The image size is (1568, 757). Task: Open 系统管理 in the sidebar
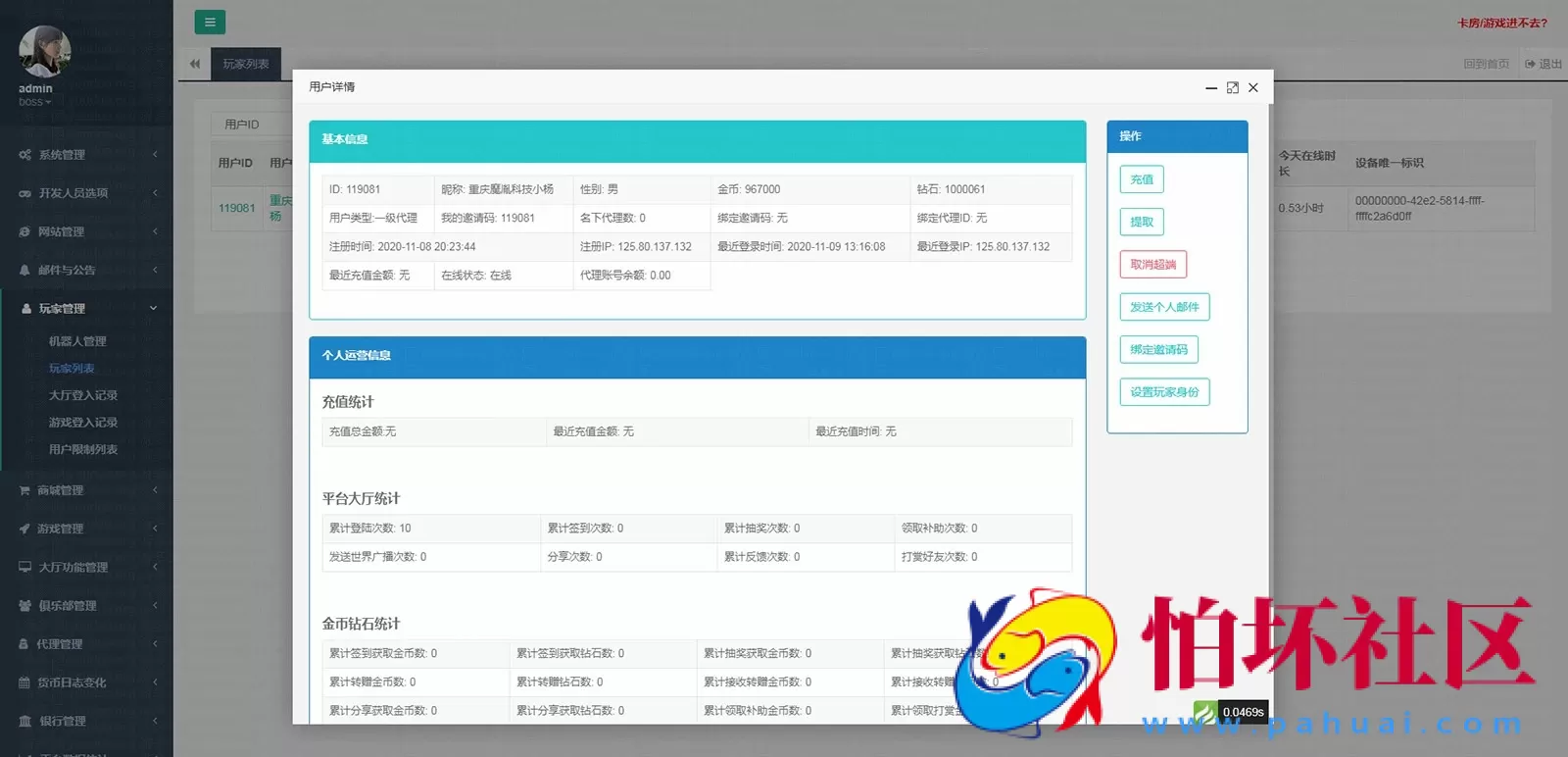(63, 155)
